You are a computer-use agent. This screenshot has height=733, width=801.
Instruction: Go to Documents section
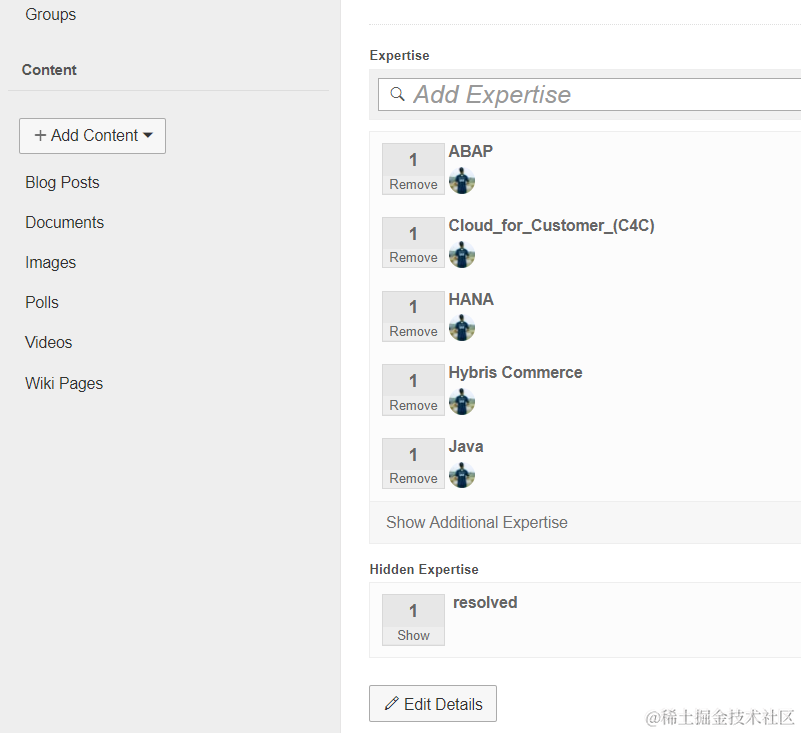tap(64, 222)
